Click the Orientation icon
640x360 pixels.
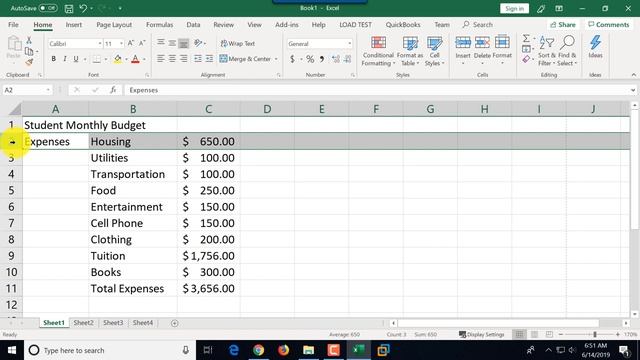199,42
